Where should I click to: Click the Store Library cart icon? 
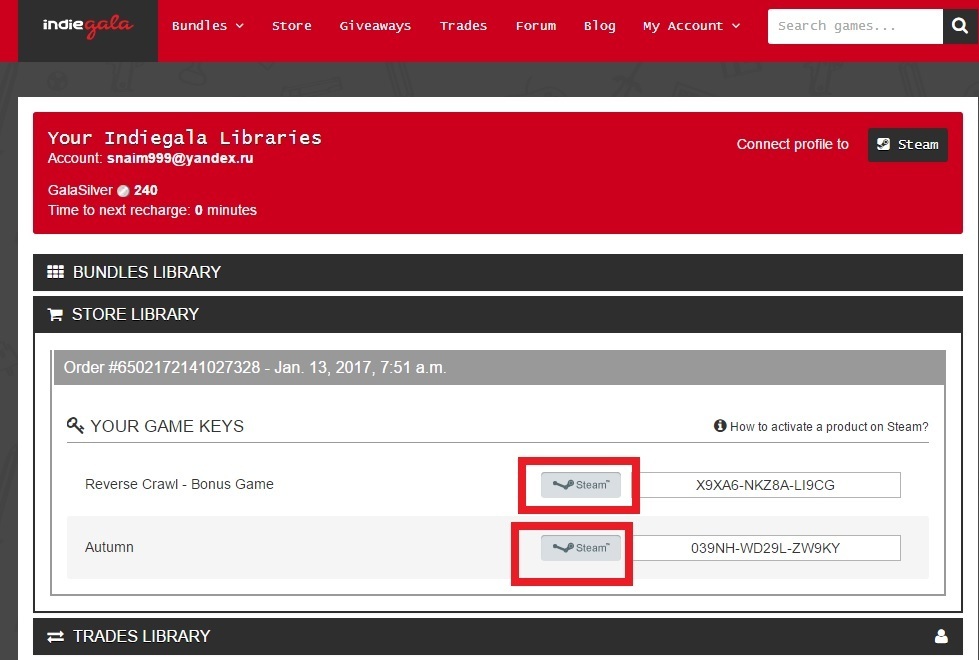click(x=55, y=314)
